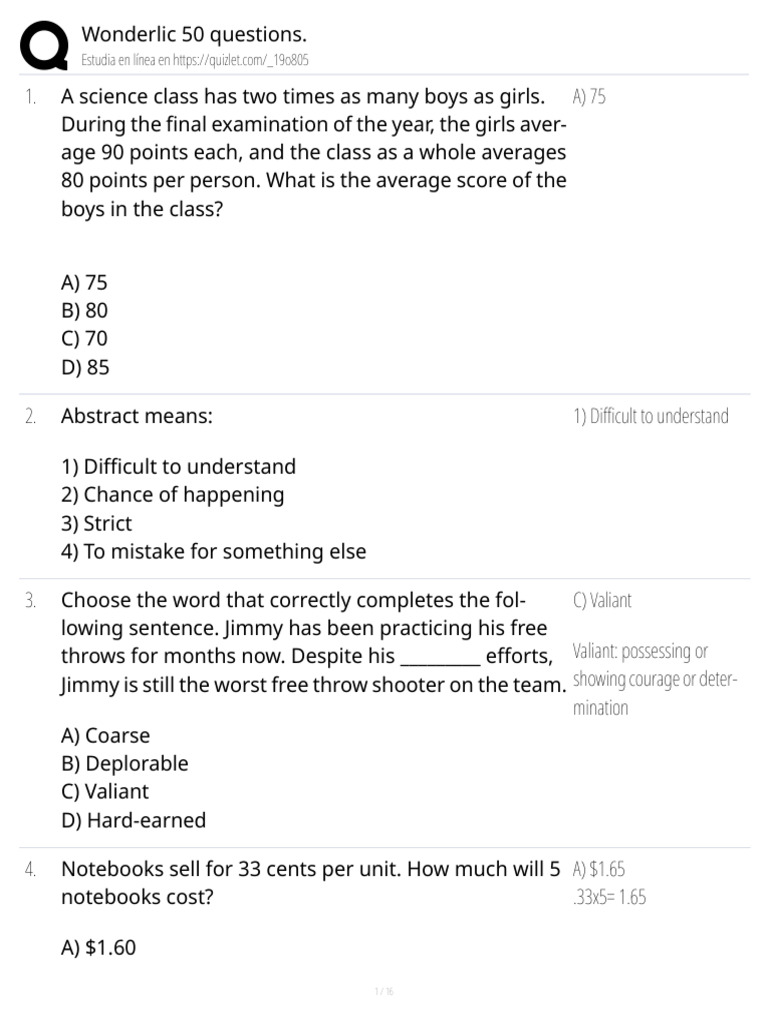This screenshot has height=1024, width=768.
Task: Click the Valiant definition text
Action: coord(655,680)
